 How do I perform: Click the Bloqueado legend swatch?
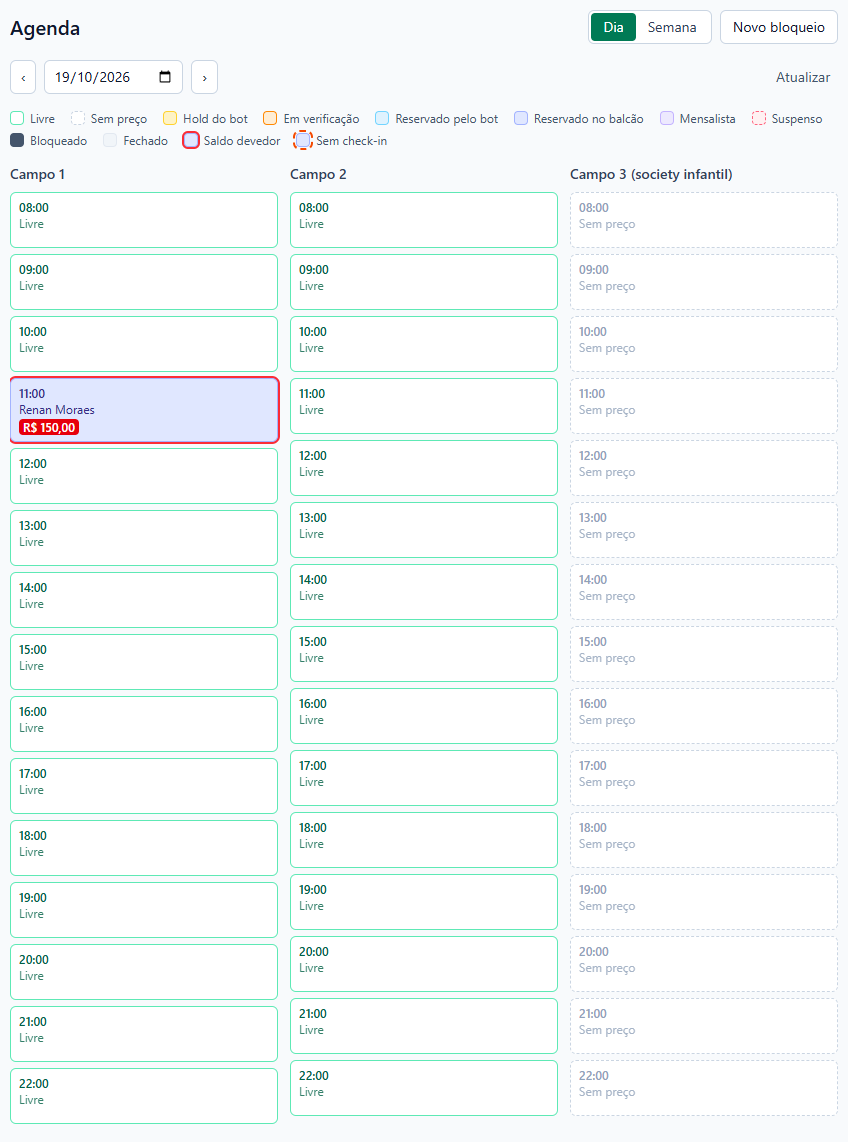pos(17,141)
